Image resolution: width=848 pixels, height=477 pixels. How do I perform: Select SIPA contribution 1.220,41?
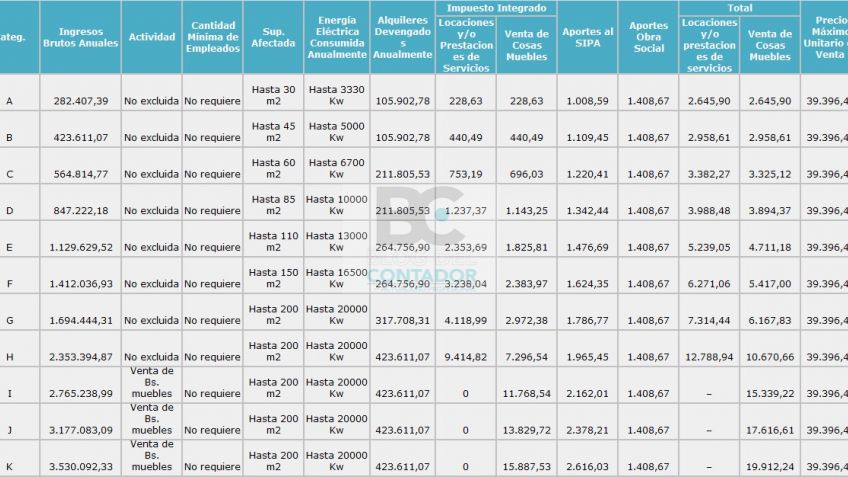point(587,174)
